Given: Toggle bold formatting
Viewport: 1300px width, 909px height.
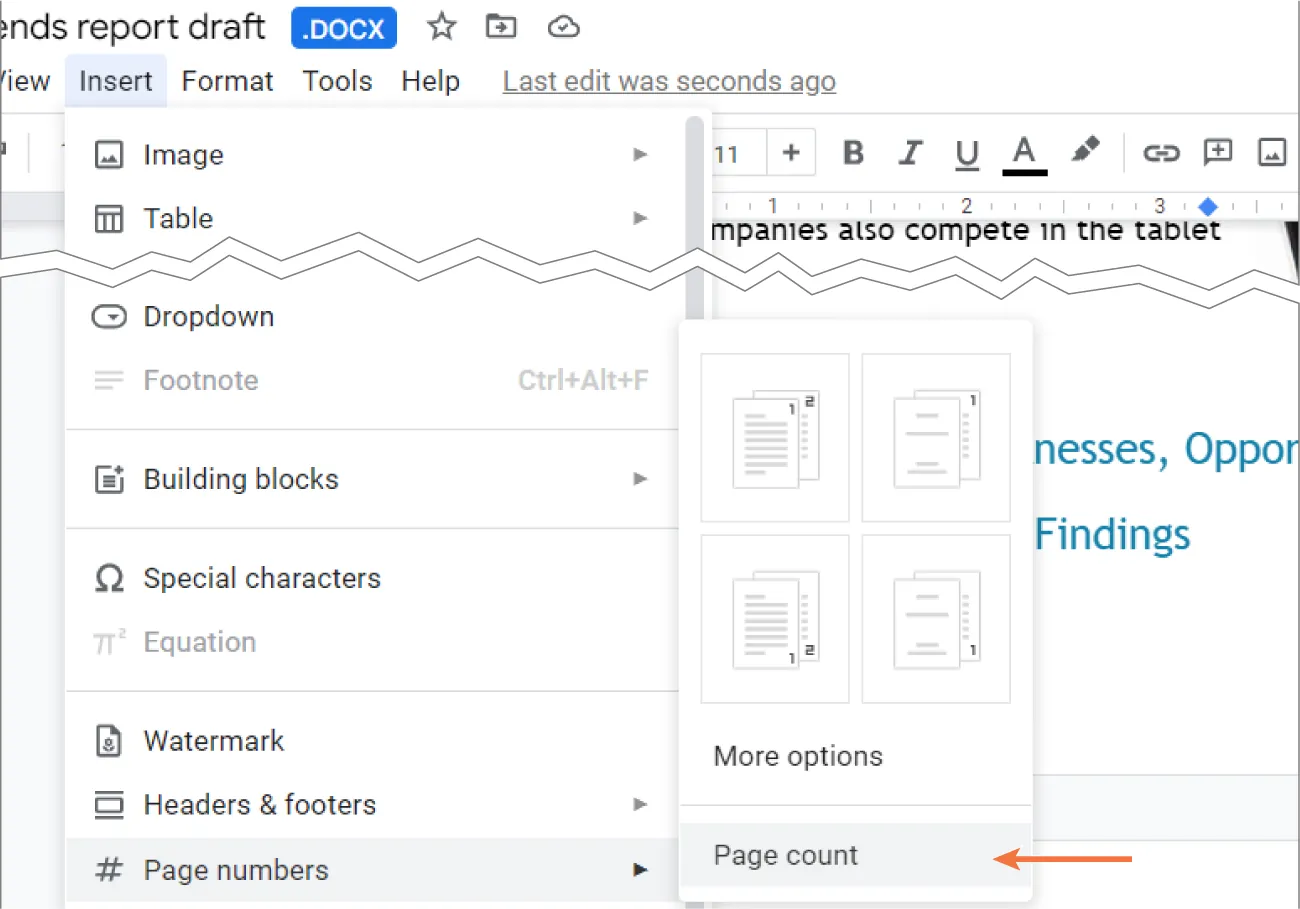Looking at the screenshot, I should pyautogui.click(x=852, y=152).
